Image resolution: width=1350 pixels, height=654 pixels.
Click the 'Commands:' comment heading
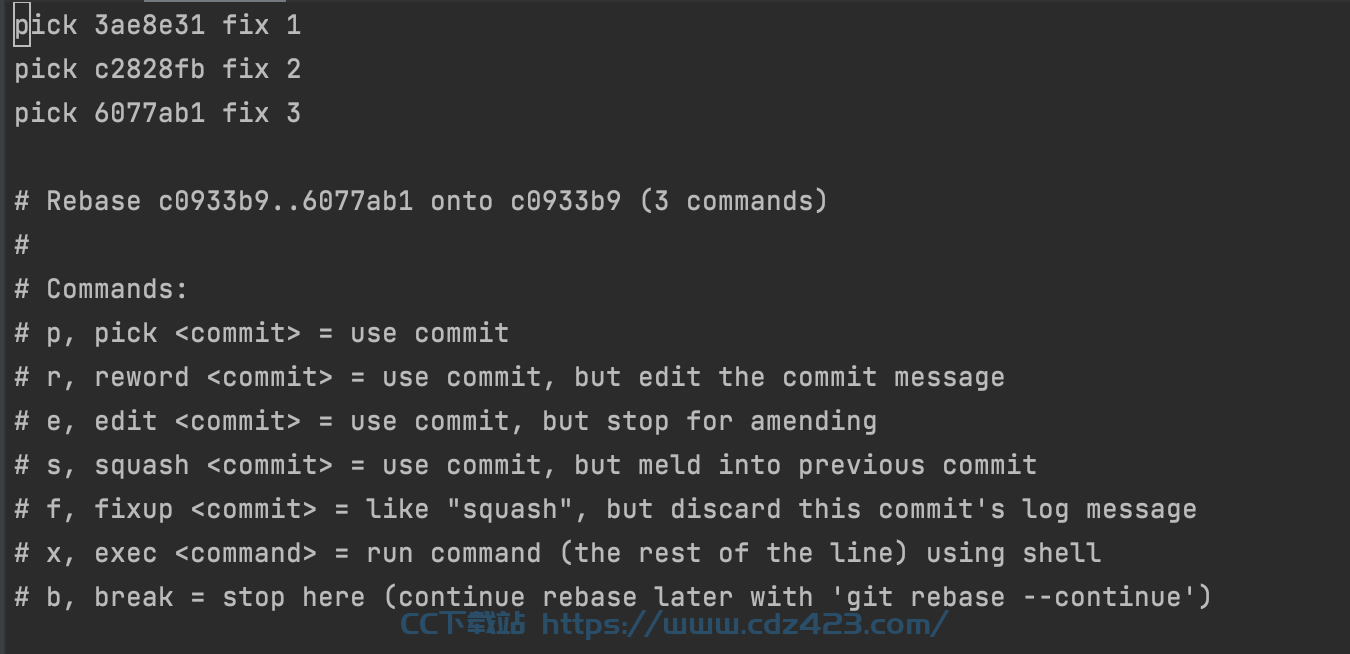[118, 289]
